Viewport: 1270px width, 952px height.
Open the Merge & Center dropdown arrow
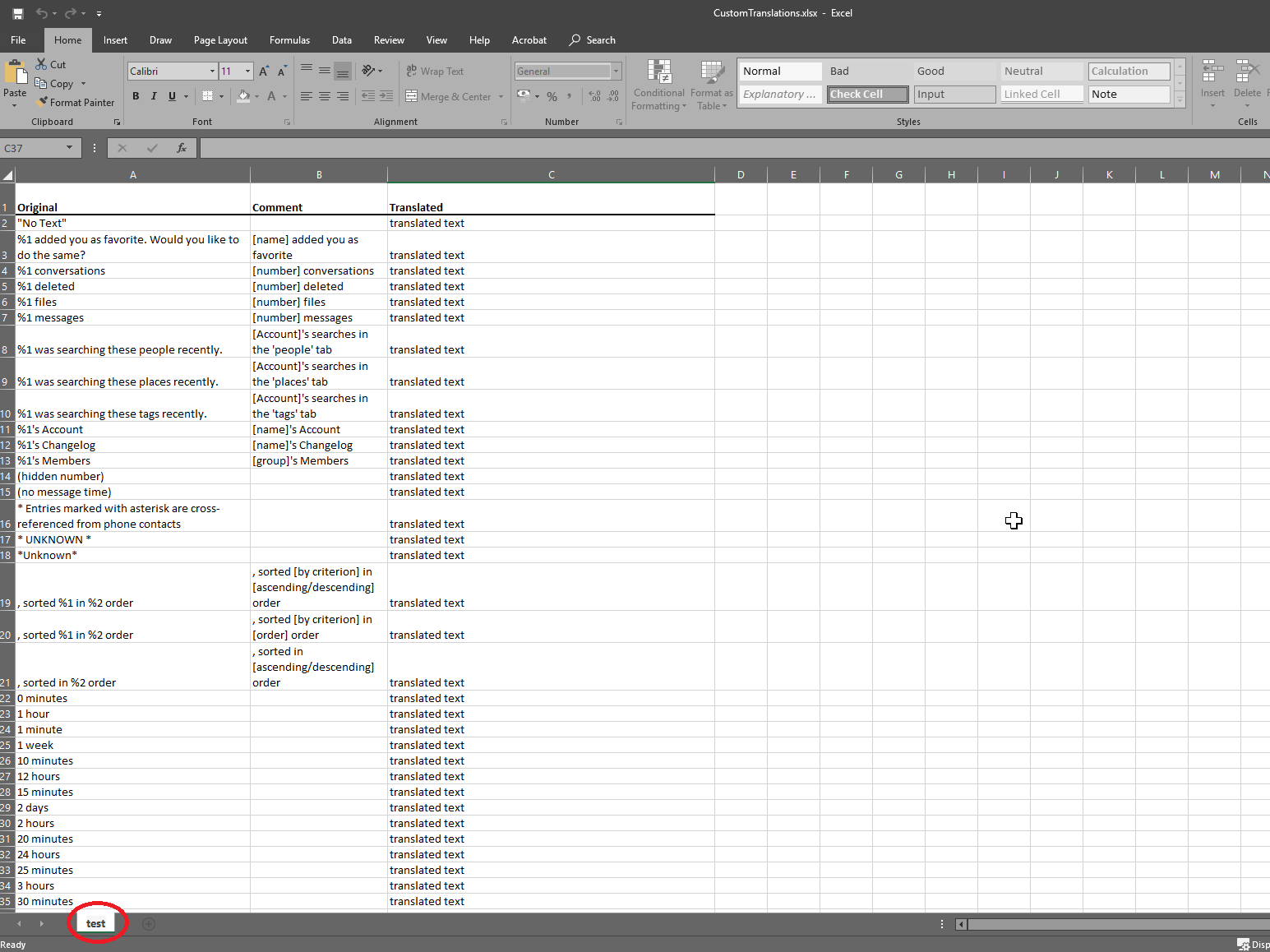501,97
